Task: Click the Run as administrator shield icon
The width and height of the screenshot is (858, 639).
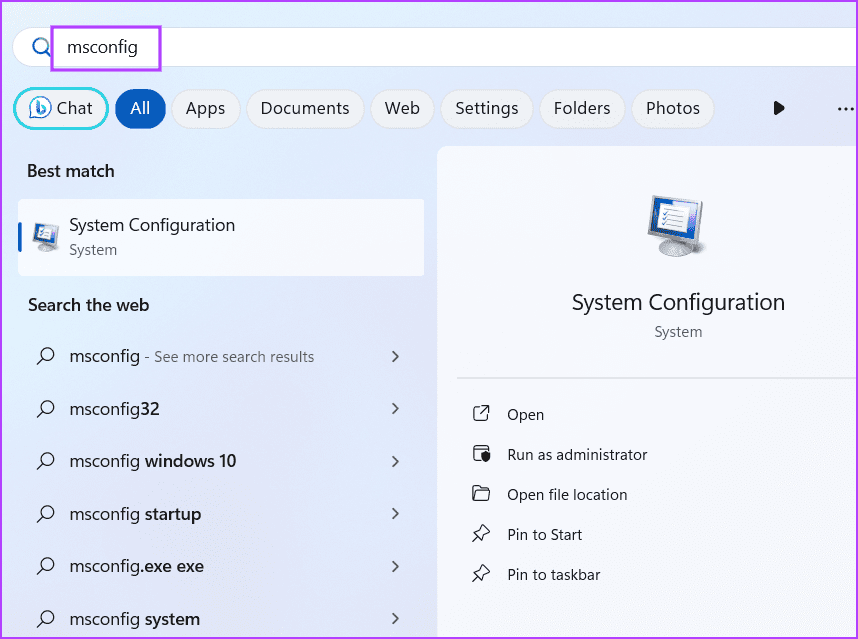Action: point(481,454)
